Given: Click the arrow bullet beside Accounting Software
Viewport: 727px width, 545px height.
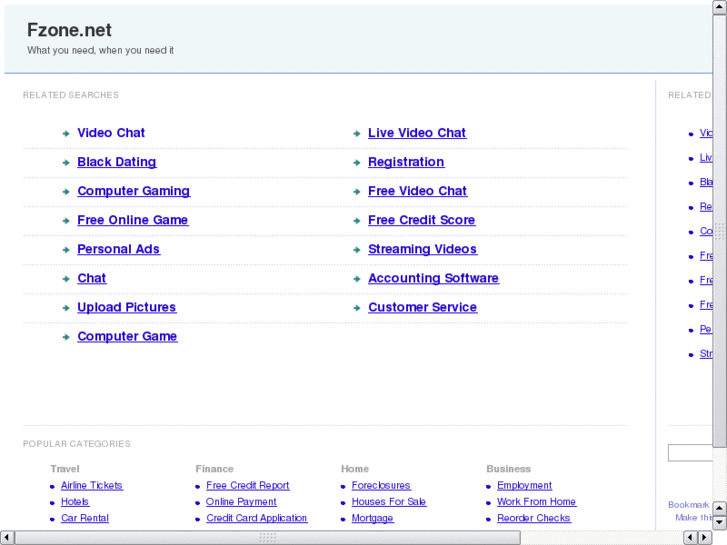Looking at the screenshot, I should pyautogui.click(x=357, y=279).
